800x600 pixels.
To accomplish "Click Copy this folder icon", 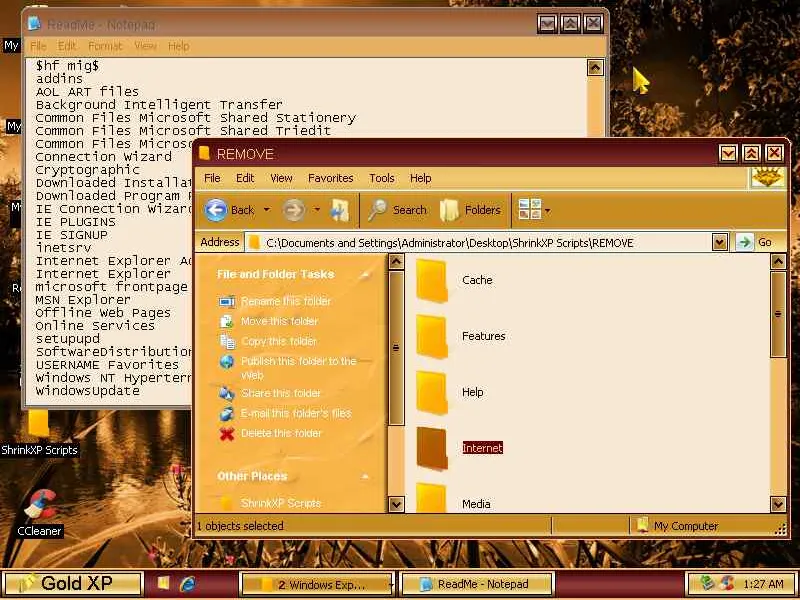I will [x=227, y=341].
